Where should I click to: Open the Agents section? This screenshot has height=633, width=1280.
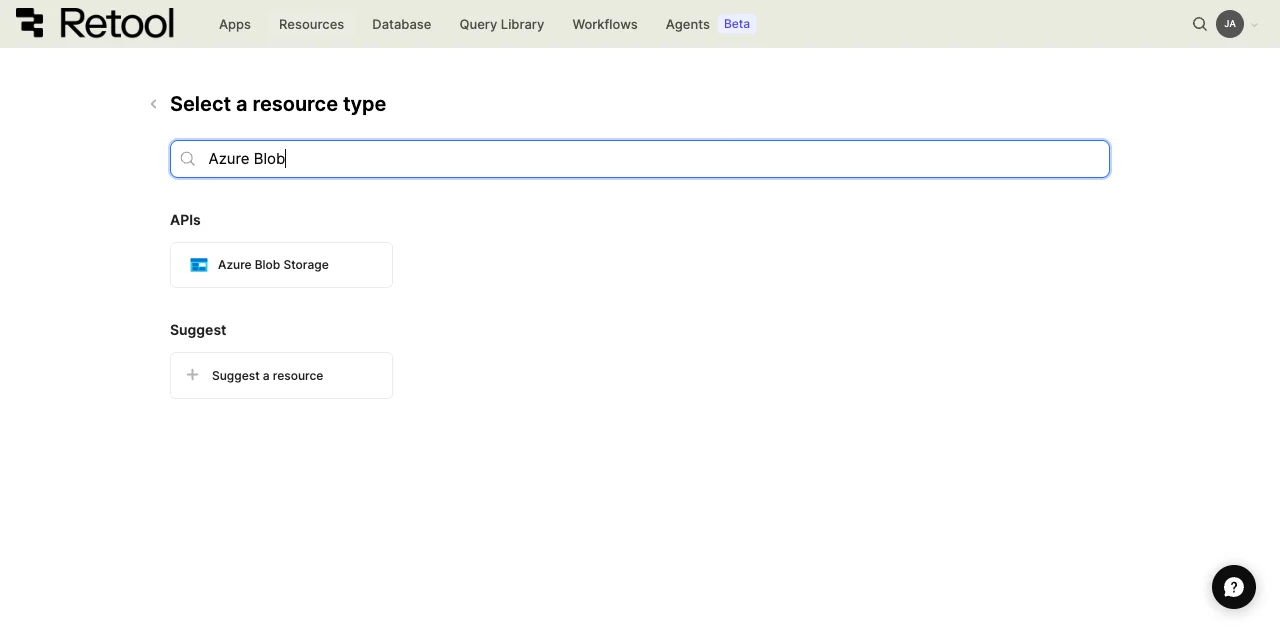[x=687, y=24]
